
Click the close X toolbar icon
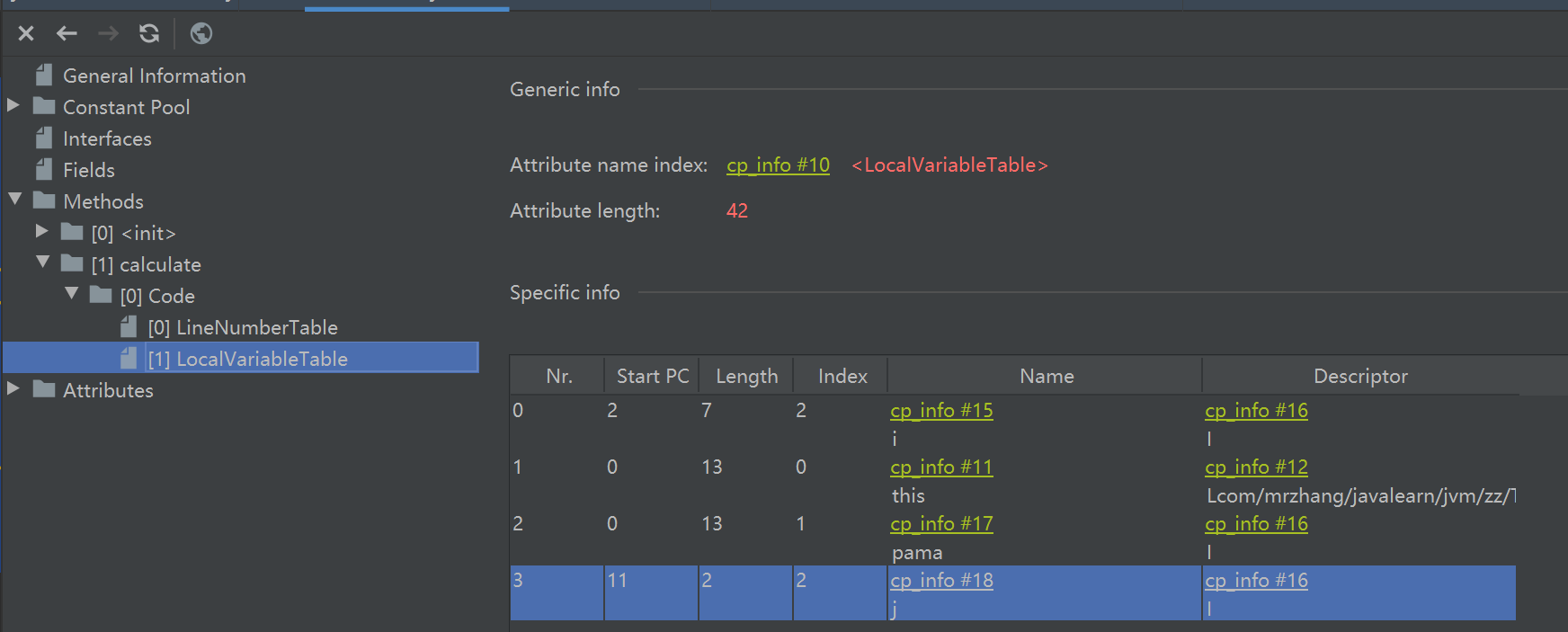coord(26,33)
